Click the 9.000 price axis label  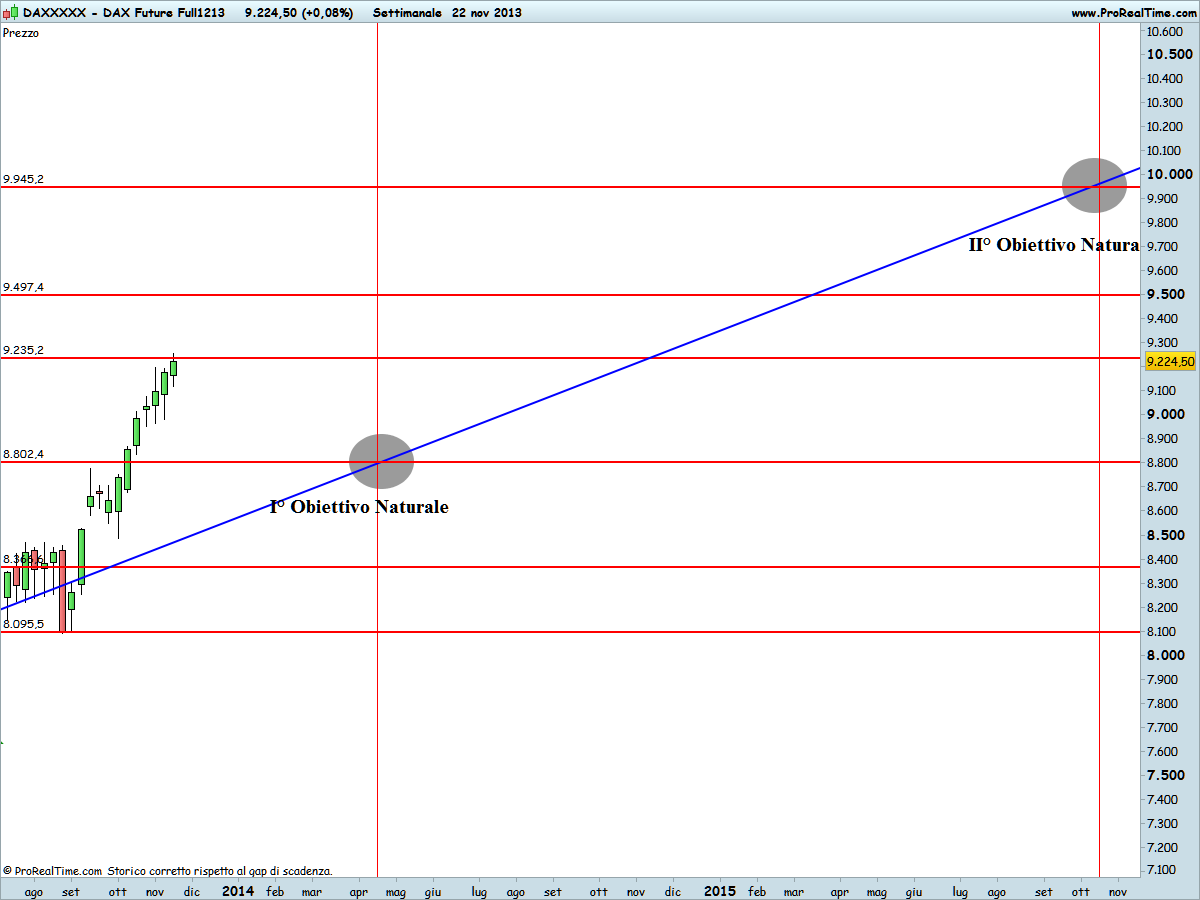1167,415
